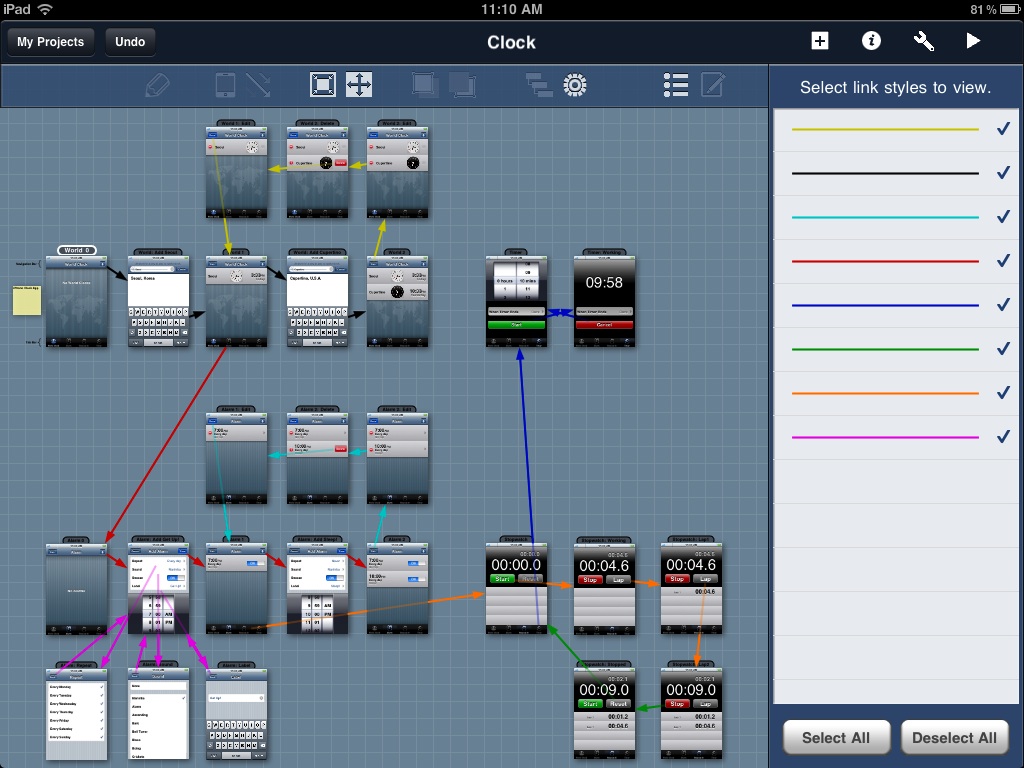Open the wrench settings tool
Screen dimensions: 1024x768
coord(924,41)
